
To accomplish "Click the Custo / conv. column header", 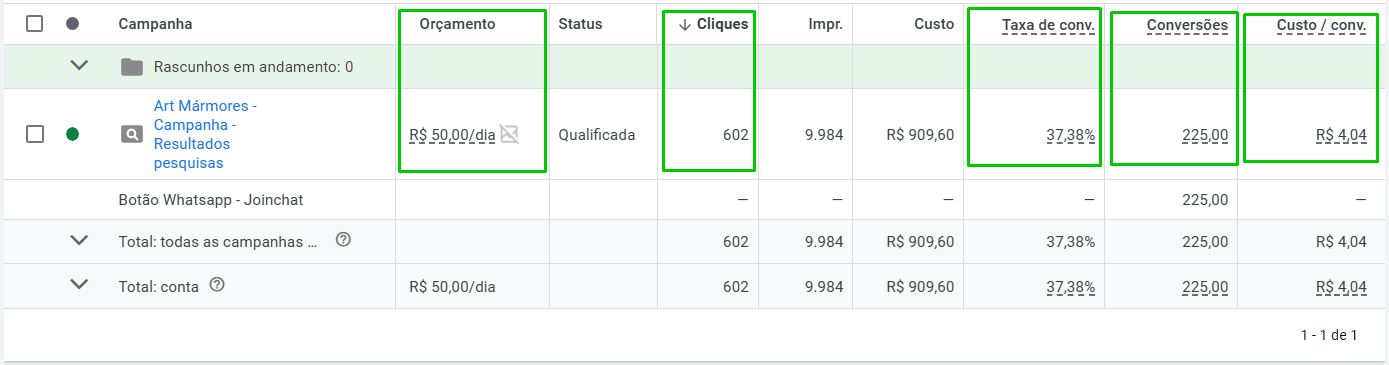I will (1321, 24).
